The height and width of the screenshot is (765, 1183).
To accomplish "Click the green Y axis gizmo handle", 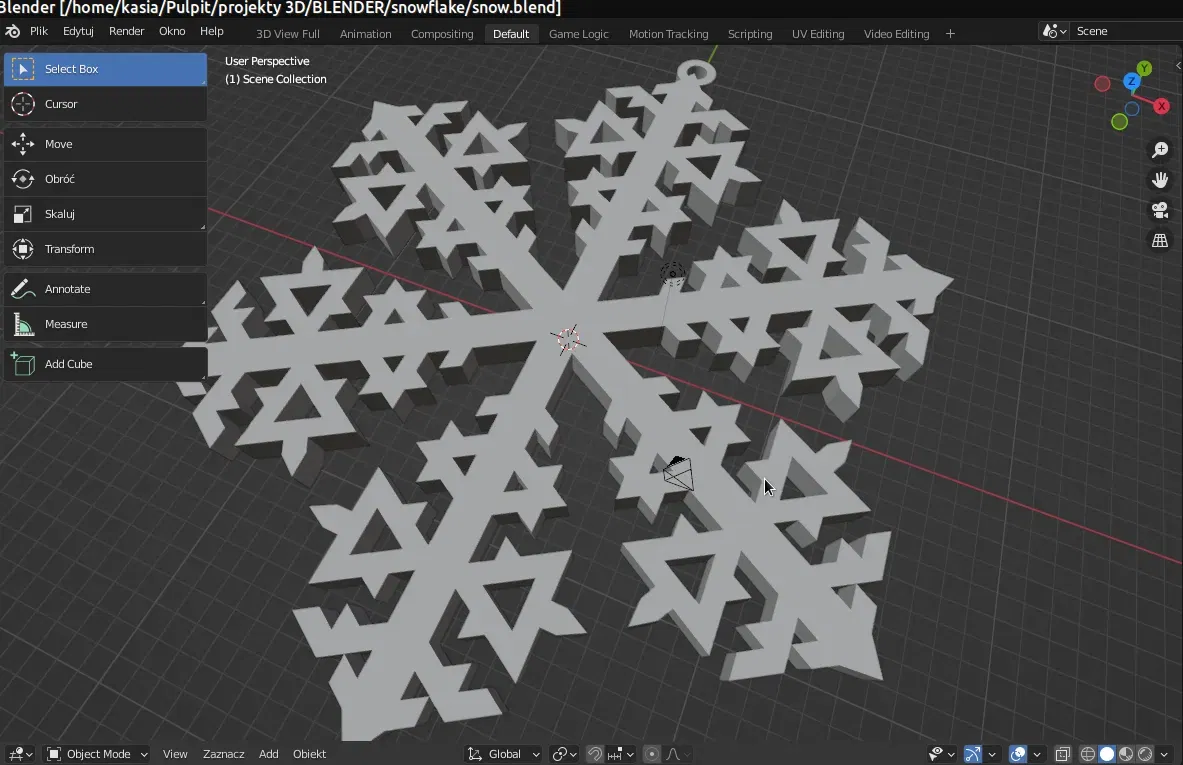I will pyautogui.click(x=1145, y=69).
